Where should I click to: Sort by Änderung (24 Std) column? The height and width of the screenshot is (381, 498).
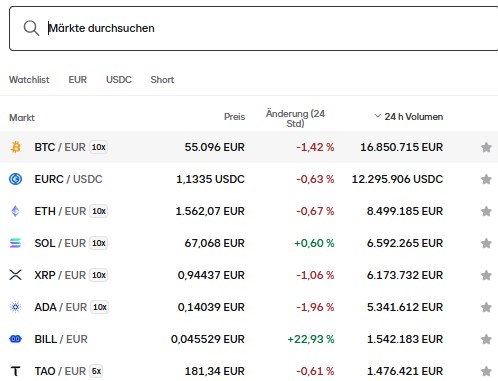coord(295,118)
